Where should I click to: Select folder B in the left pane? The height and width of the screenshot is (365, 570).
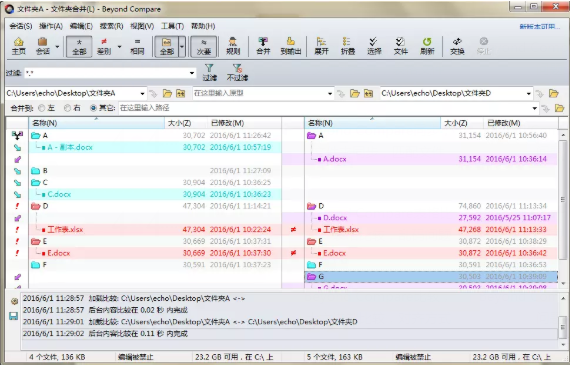(x=155, y=171)
